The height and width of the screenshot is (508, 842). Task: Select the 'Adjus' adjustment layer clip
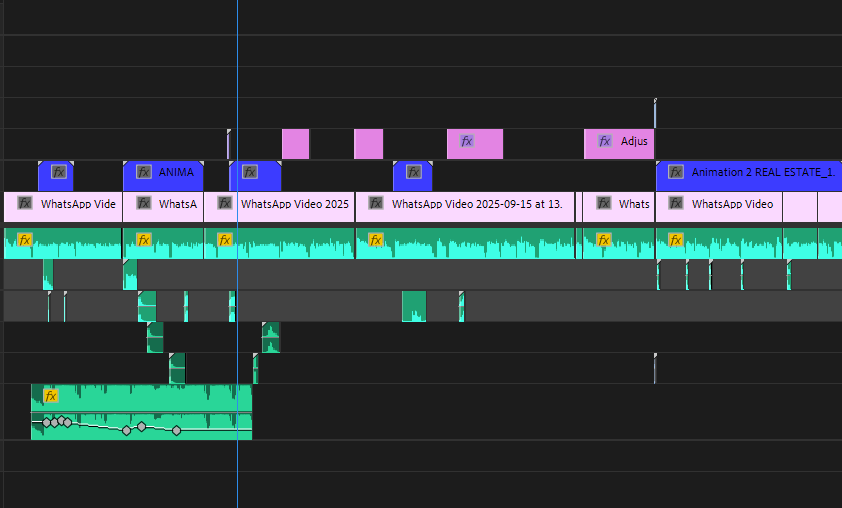point(619,144)
